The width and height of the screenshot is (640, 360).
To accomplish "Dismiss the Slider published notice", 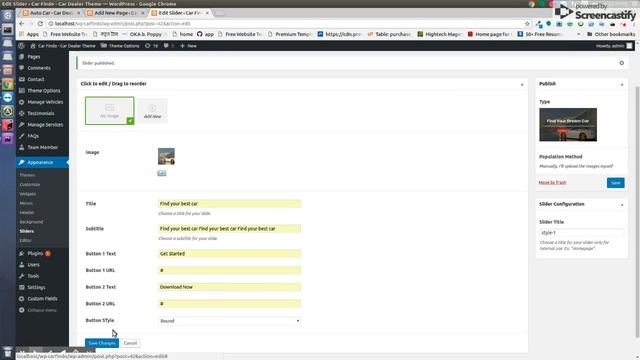I will click(x=622, y=63).
